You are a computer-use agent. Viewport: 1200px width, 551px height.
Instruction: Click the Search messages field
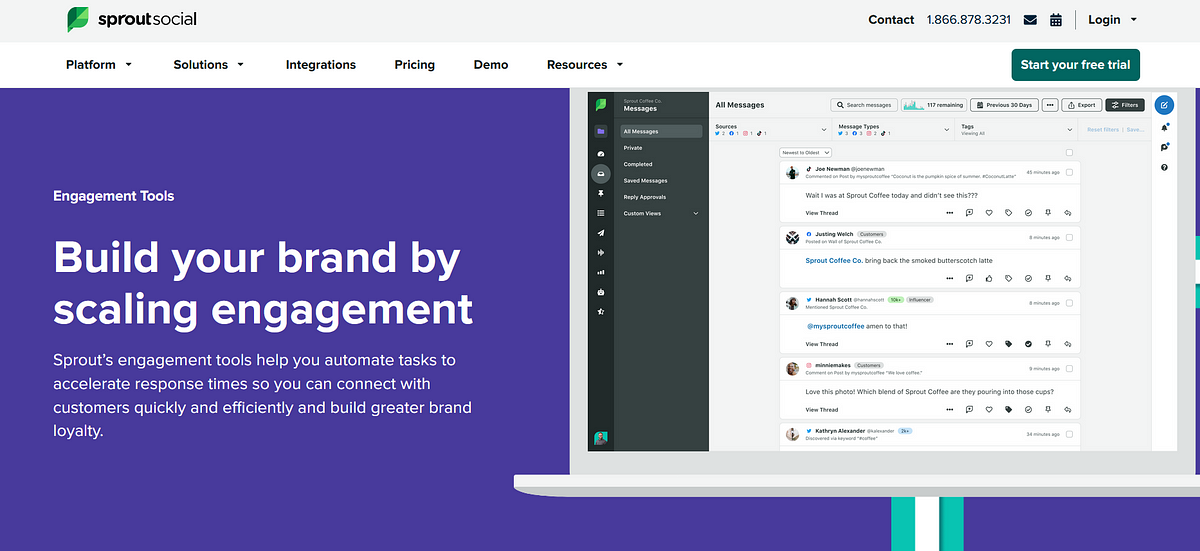[863, 105]
